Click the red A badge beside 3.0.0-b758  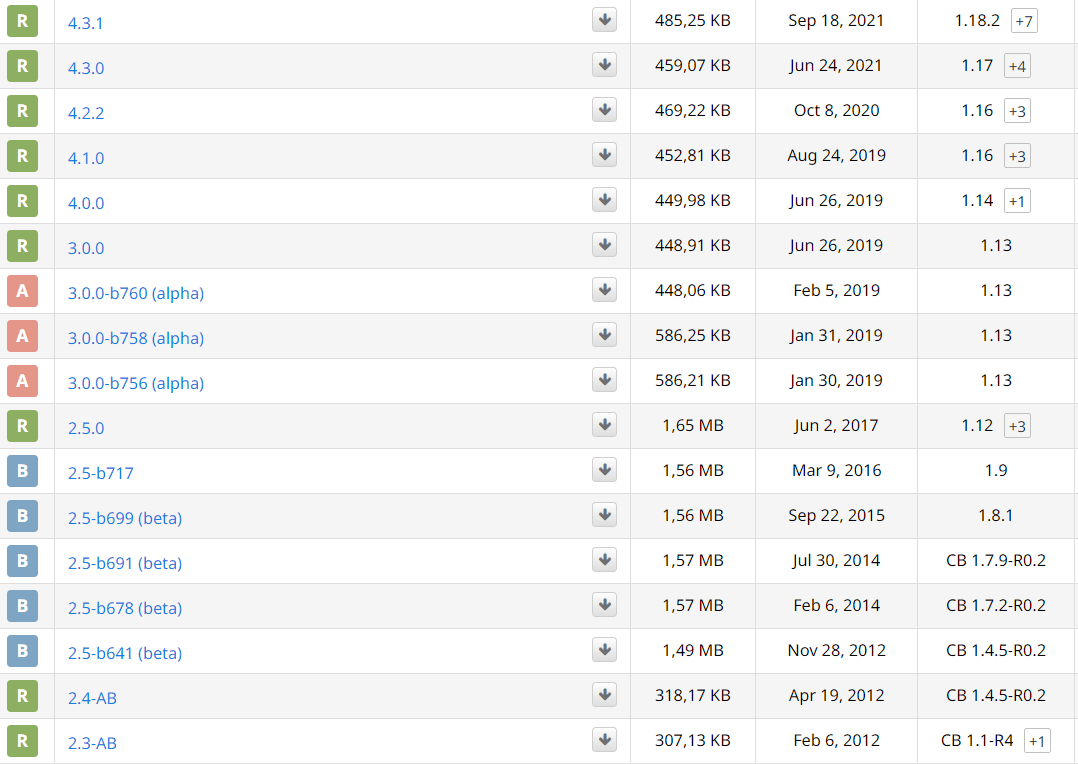22,336
